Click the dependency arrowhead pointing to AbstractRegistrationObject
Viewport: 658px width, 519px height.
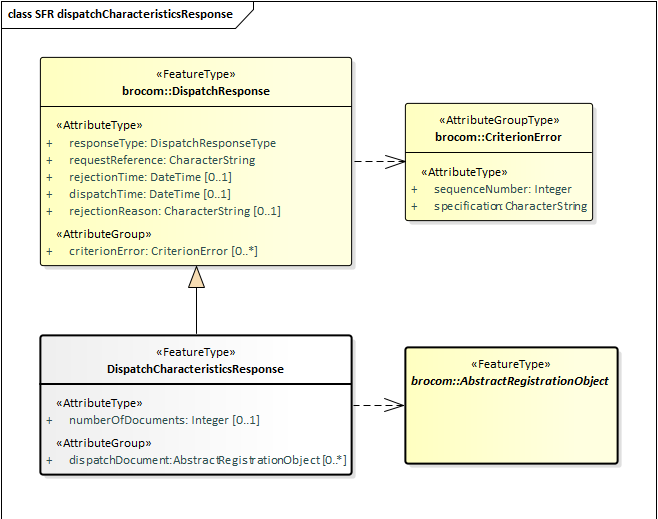point(396,405)
